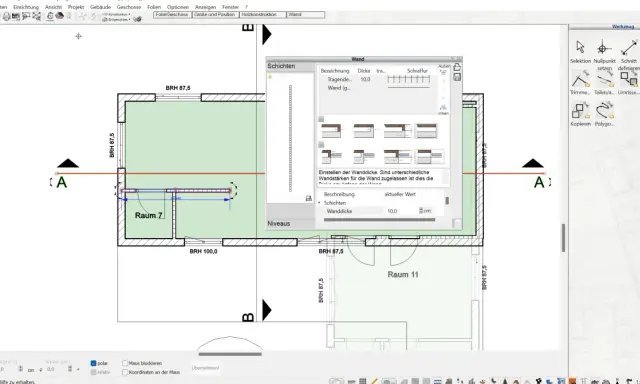Image resolution: width=640 pixels, height=384 pixels.
Task: Click the properties list scrollbar in Wand dialog
Action: coord(447,201)
